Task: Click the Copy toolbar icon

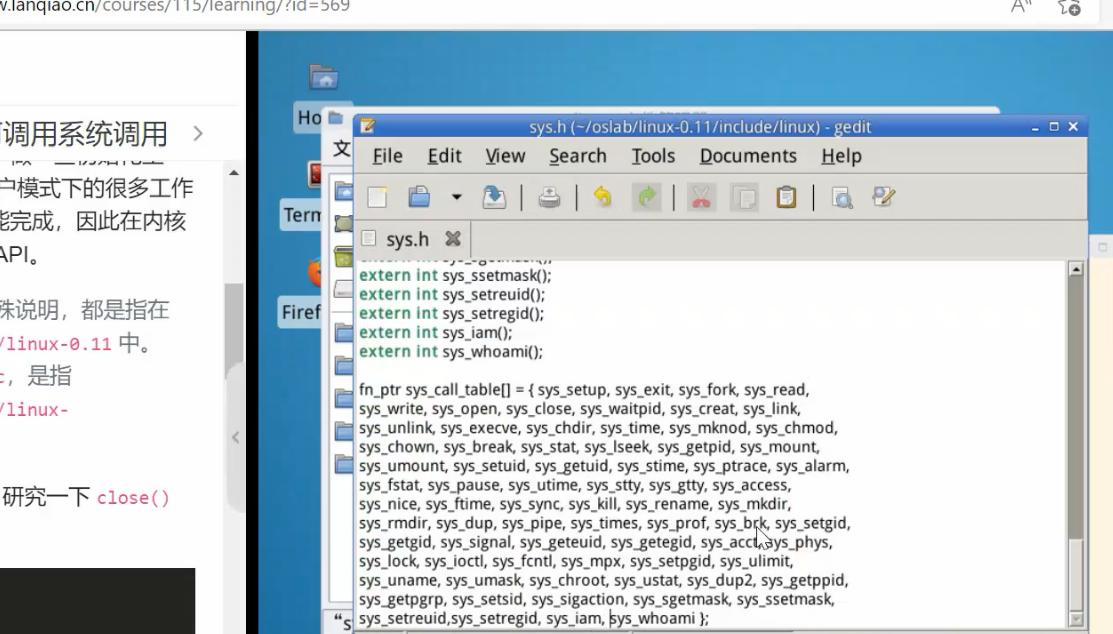Action: (x=744, y=197)
